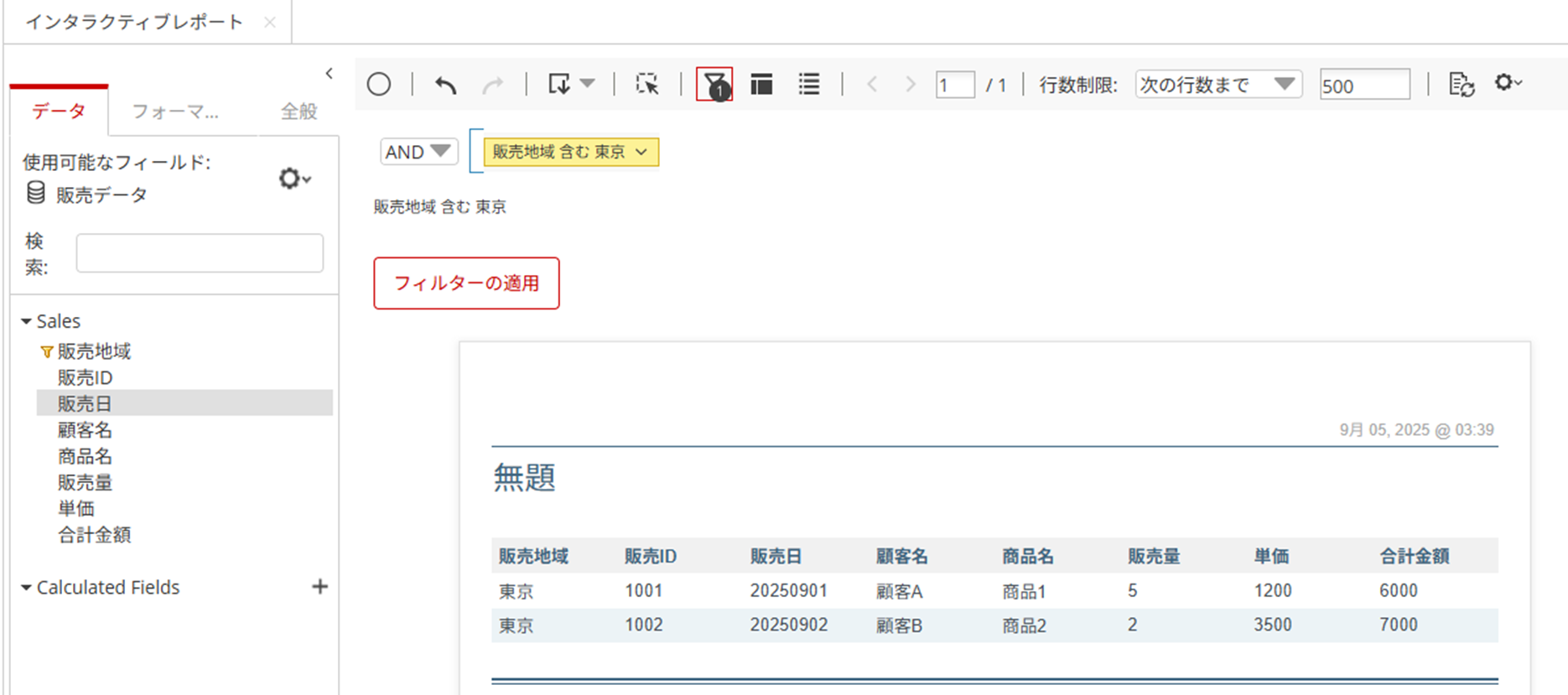This screenshot has height=695, width=1568.
Task: Click the redo arrow icon
Action: (493, 85)
